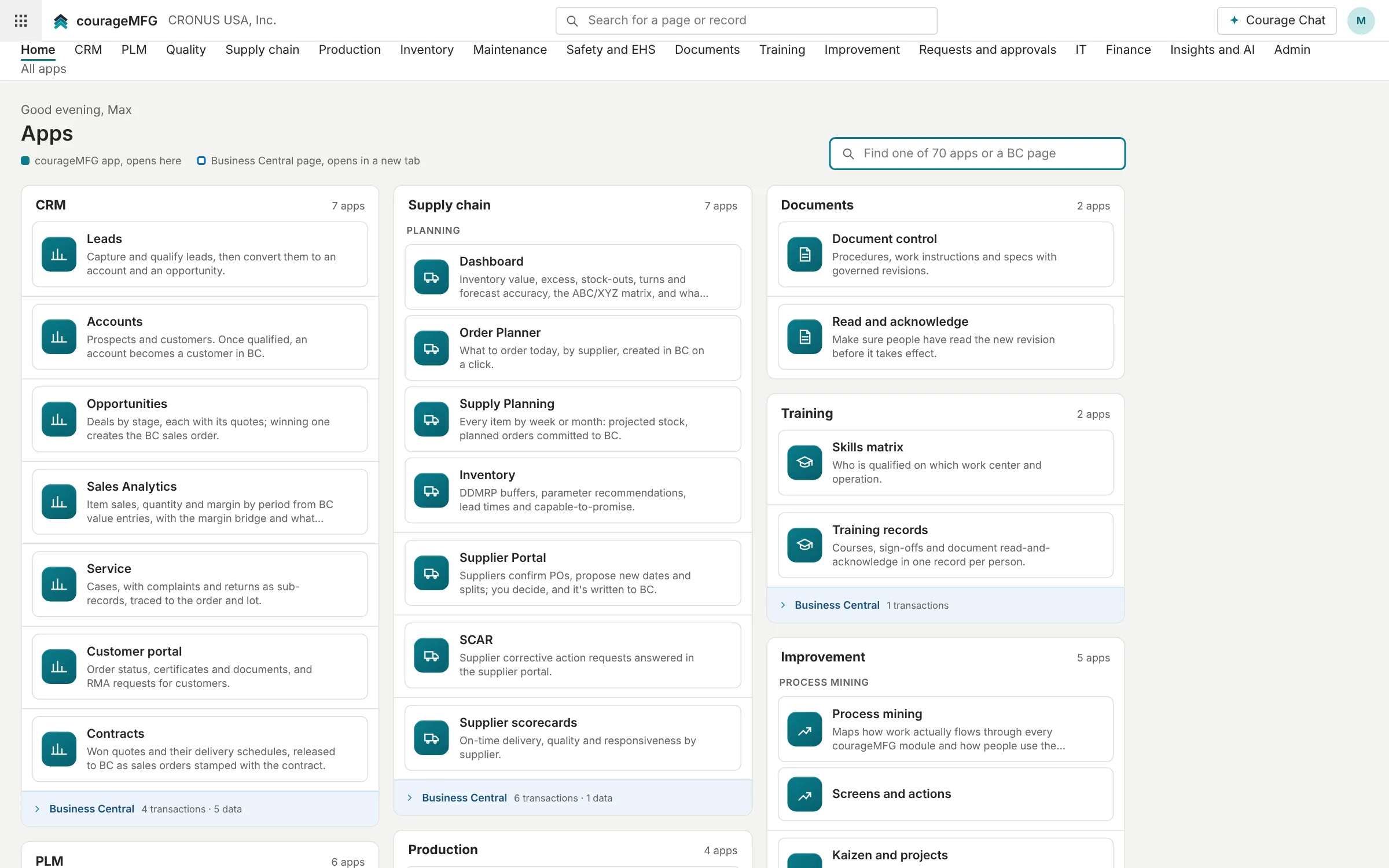Viewport: 1389px width, 868px height.
Task: Open the Inventory app card under Supply chain
Action: [x=573, y=490]
